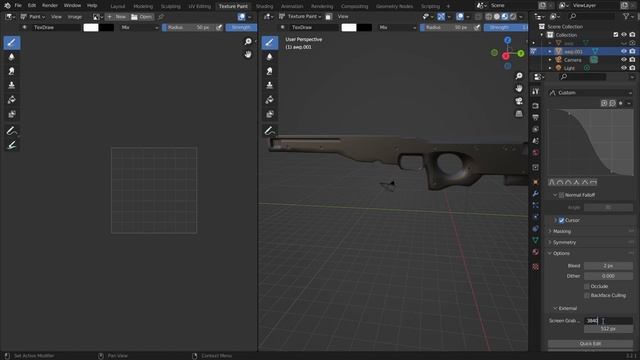The width and height of the screenshot is (640, 360).
Task: Toggle radius pressure sensitivity in image editor
Action: point(219,27)
